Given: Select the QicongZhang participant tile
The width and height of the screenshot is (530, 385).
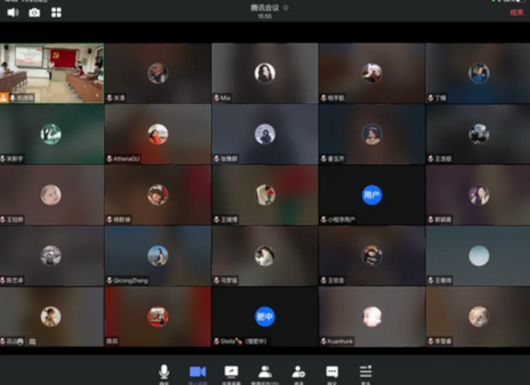Looking at the screenshot, I should pos(158,256).
